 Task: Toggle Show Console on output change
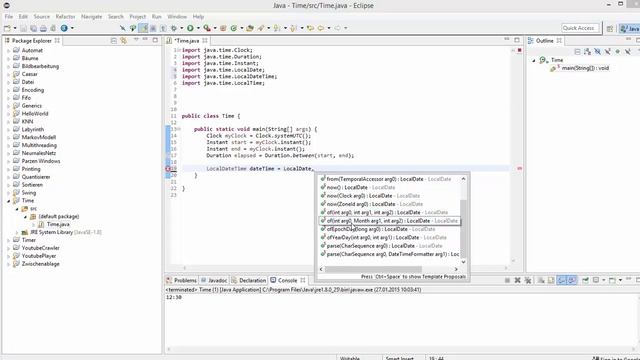pyautogui.click(x=562, y=280)
